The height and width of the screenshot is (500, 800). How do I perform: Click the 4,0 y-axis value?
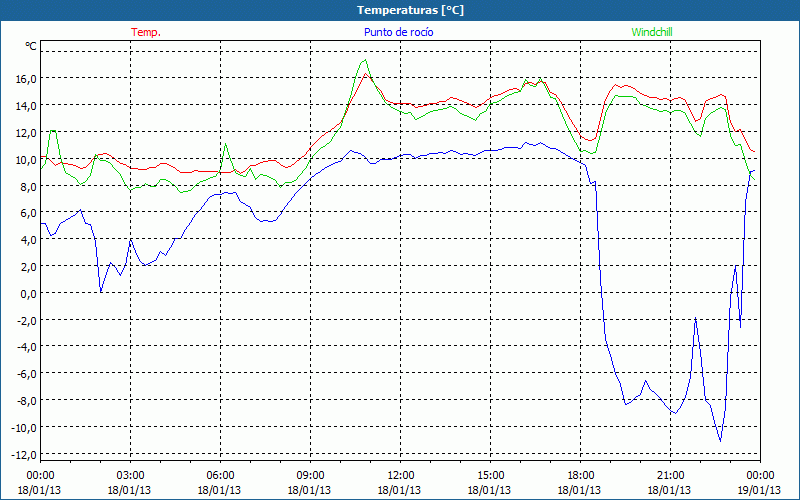coord(28,240)
